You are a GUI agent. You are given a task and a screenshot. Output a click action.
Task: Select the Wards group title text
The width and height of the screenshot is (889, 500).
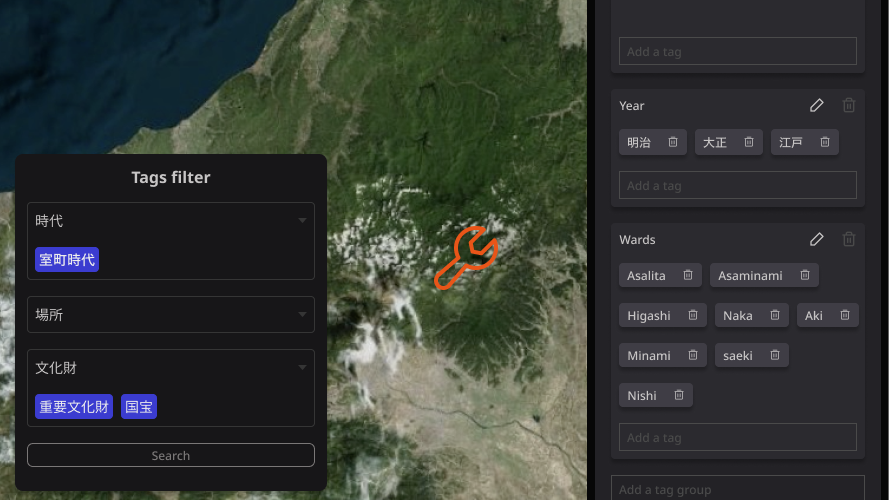(x=637, y=240)
